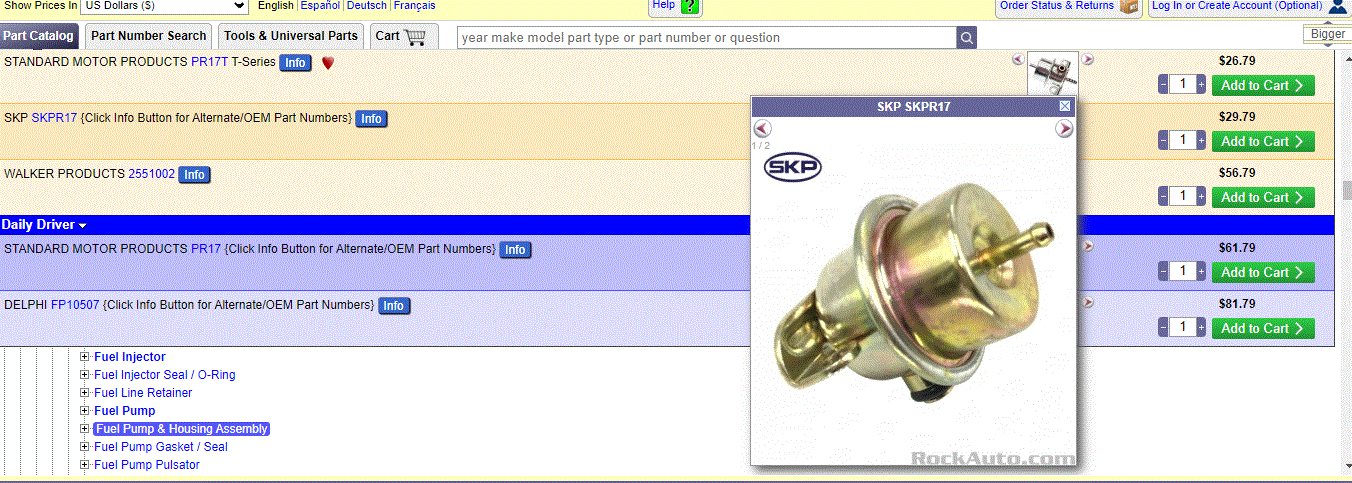Switch language to Français
Image resolution: width=1352 pixels, height=483 pixels.
click(414, 6)
